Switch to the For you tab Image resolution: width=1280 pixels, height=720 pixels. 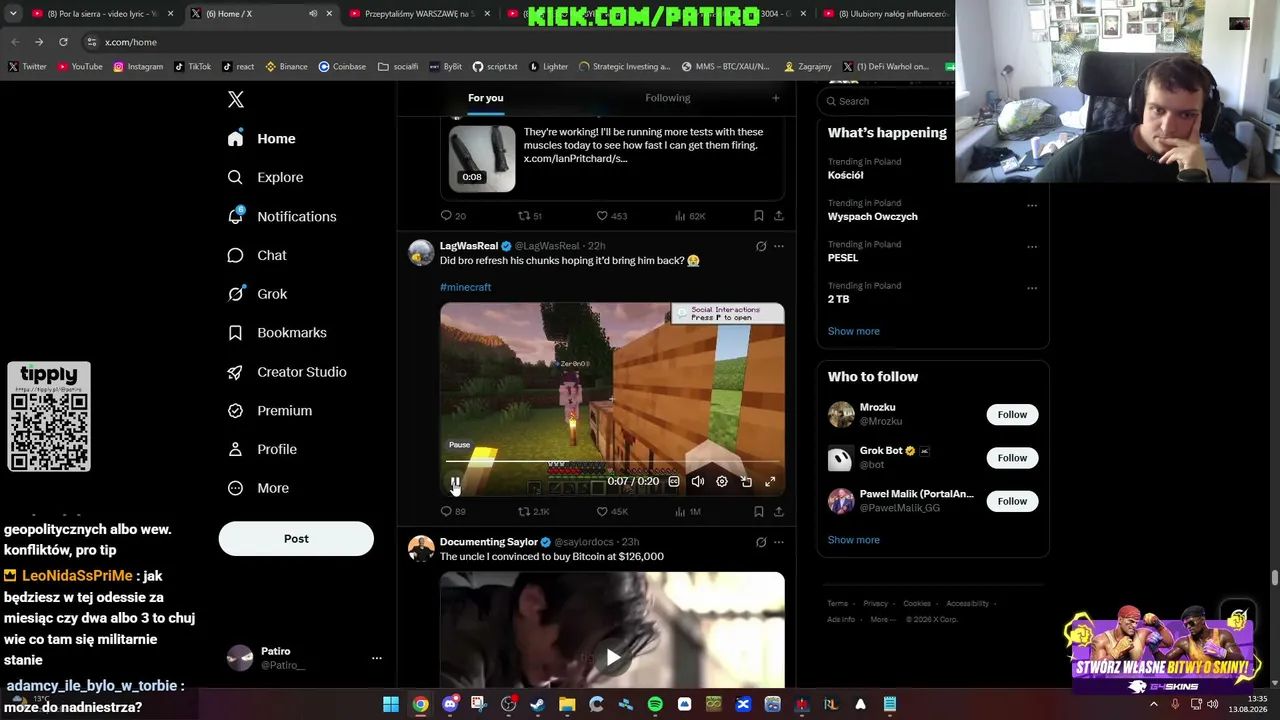(485, 98)
